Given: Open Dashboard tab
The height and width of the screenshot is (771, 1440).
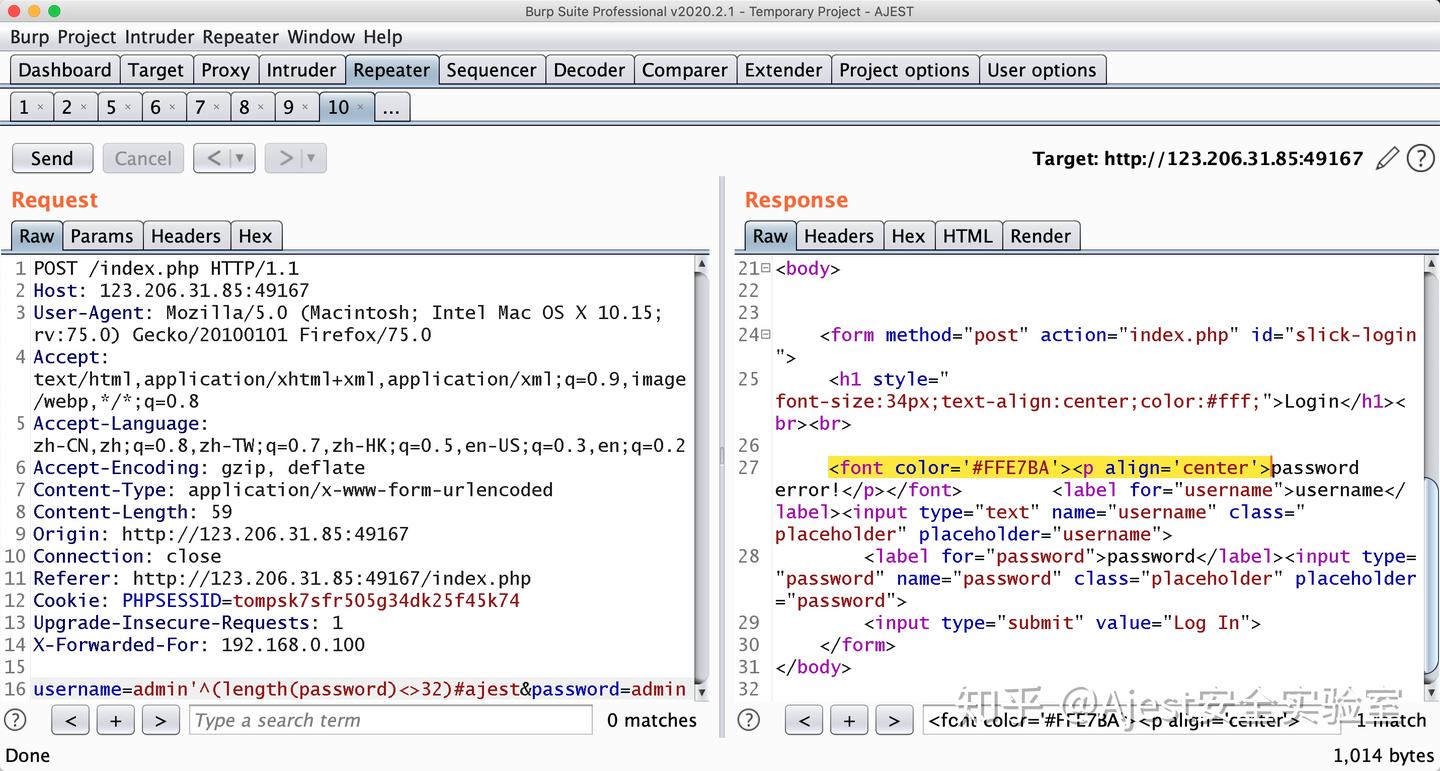Looking at the screenshot, I should click(65, 70).
